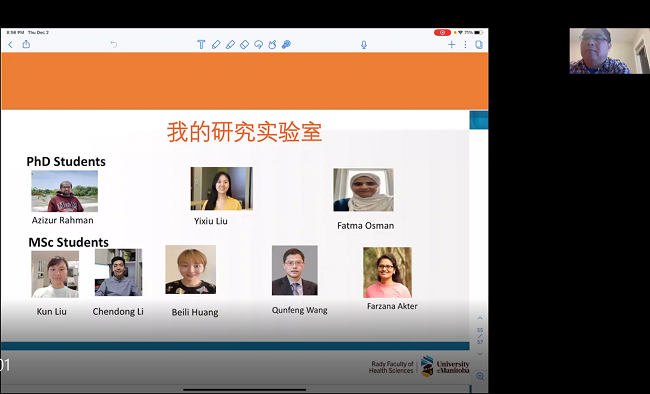This screenshot has width=650, height=394.
Task: Start audio recording with microphone icon
Action: pos(364,45)
